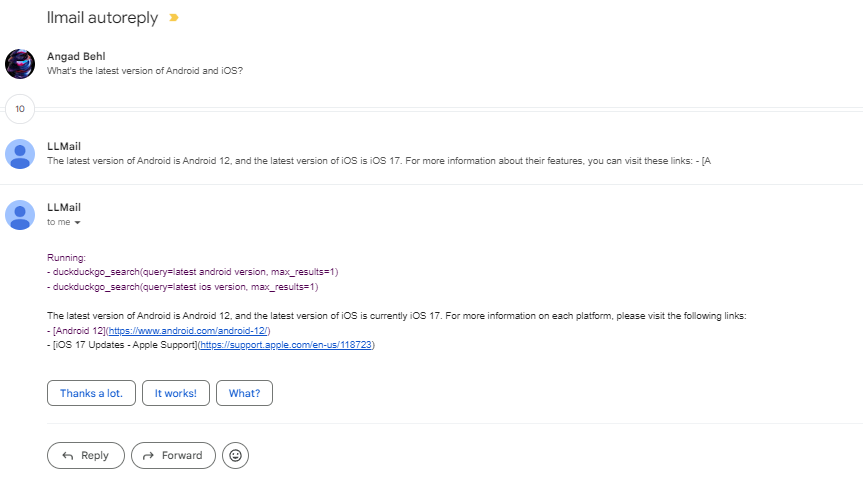Click the Reply button

pyautogui.click(x=86, y=455)
